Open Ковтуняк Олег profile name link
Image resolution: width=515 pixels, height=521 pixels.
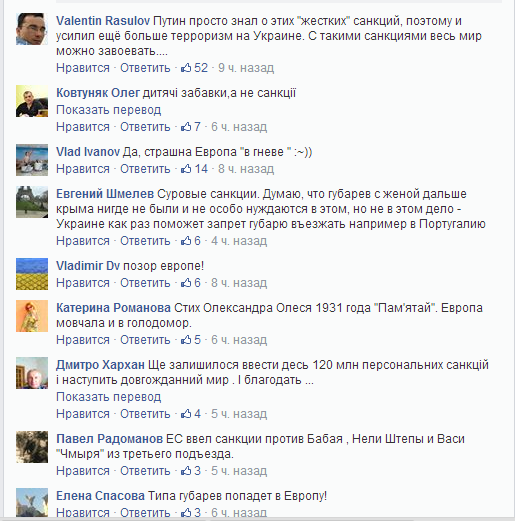pos(98,93)
